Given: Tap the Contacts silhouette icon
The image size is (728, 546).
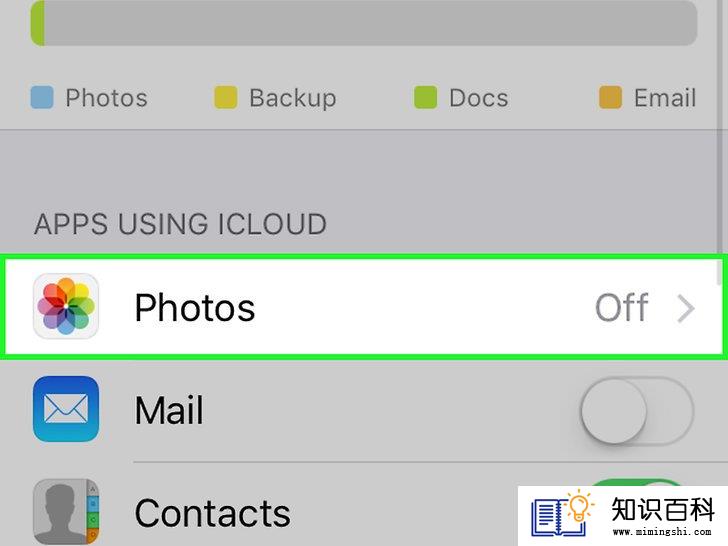Looking at the screenshot, I should pyautogui.click(x=66, y=512).
